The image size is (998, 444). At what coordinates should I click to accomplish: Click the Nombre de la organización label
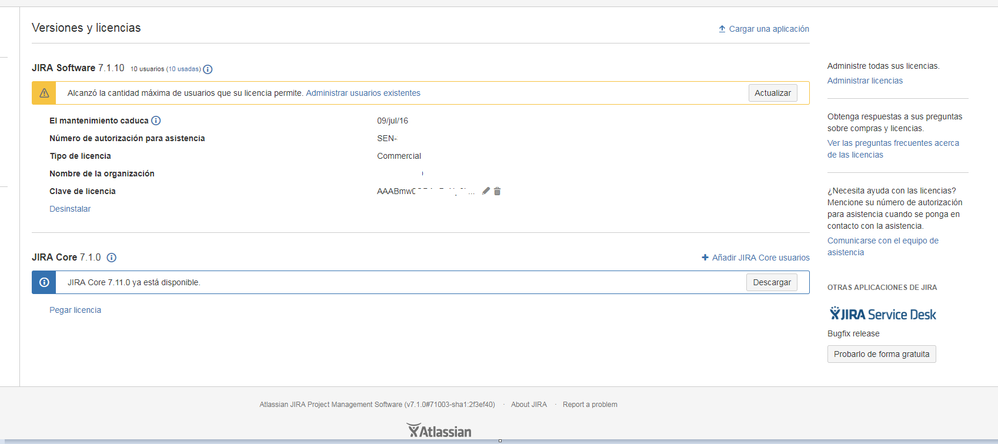pos(102,174)
